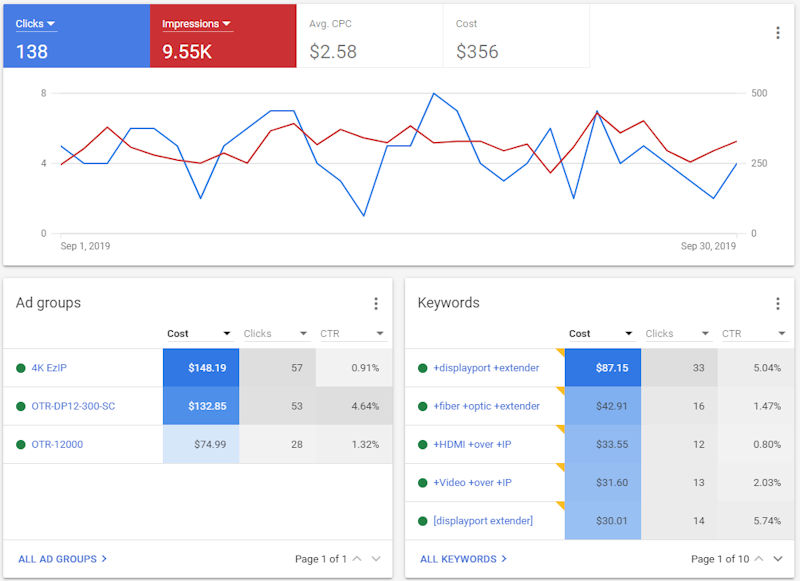Viewport: 800px width, 581px height.
Task: Click the green status dot for 4K EzIP
Action: click(x=21, y=368)
